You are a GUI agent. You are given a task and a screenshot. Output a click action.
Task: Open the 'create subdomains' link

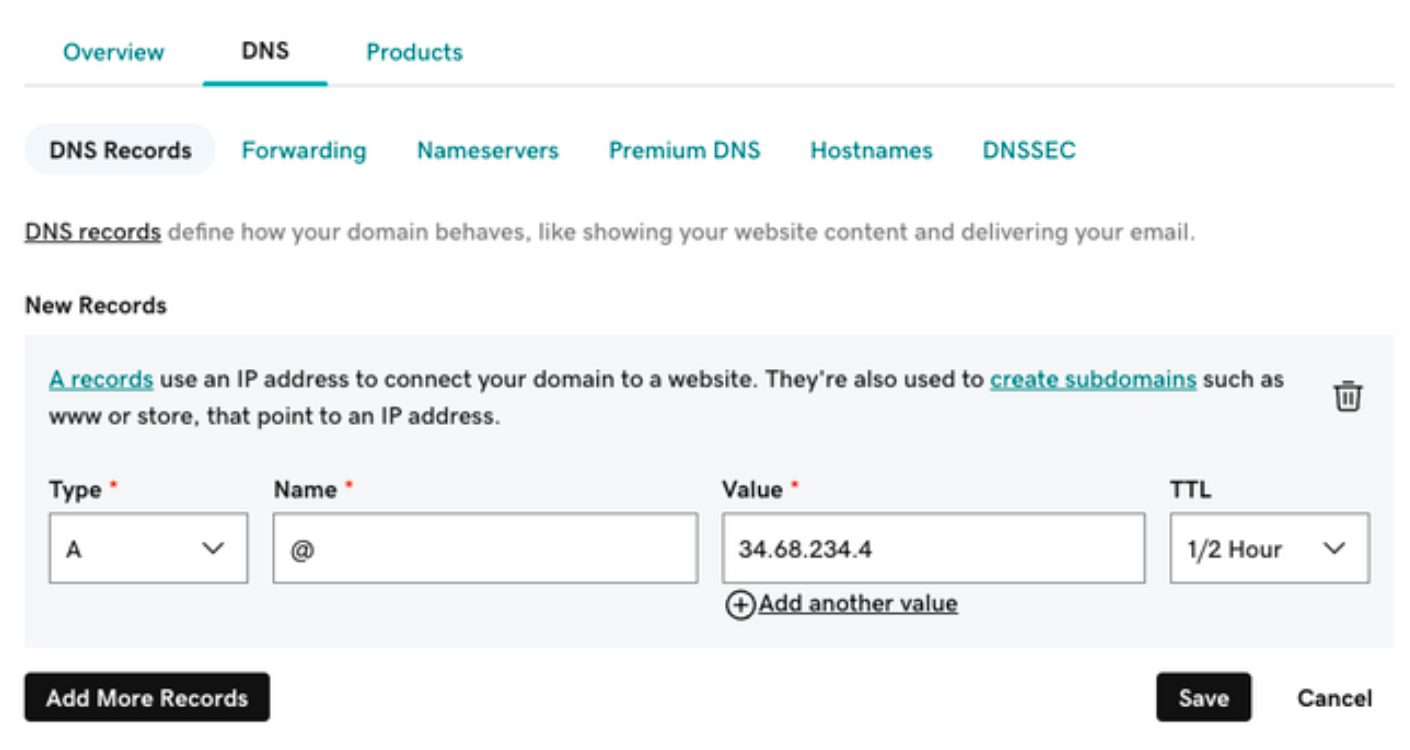(x=1093, y=380)
